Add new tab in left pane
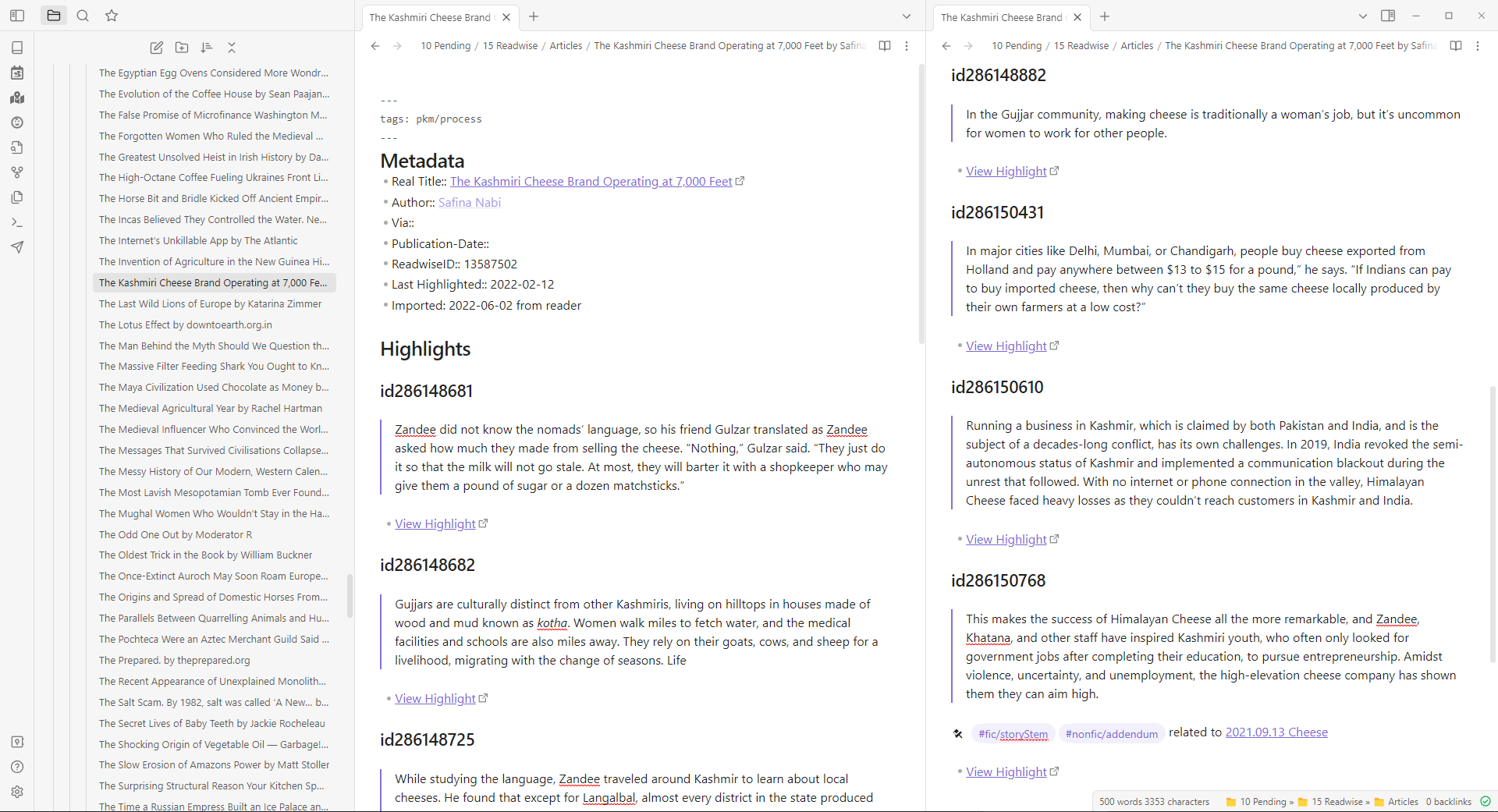The width and height of the screenshot is (1498, 812). (x=534, y=16)
